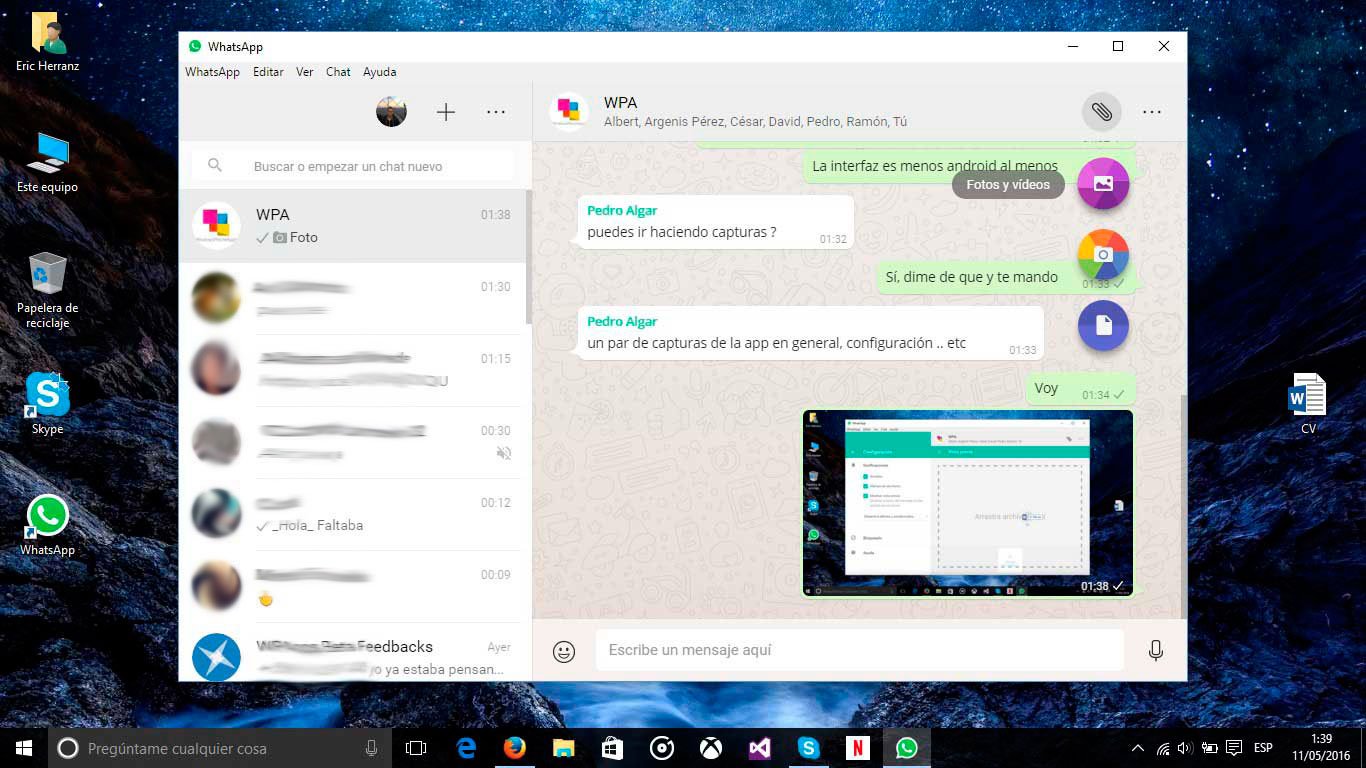Open Visual Studio from the taskbar
Image resolution: width=1366 pixels, height=768 pixels.
[760, 748]
